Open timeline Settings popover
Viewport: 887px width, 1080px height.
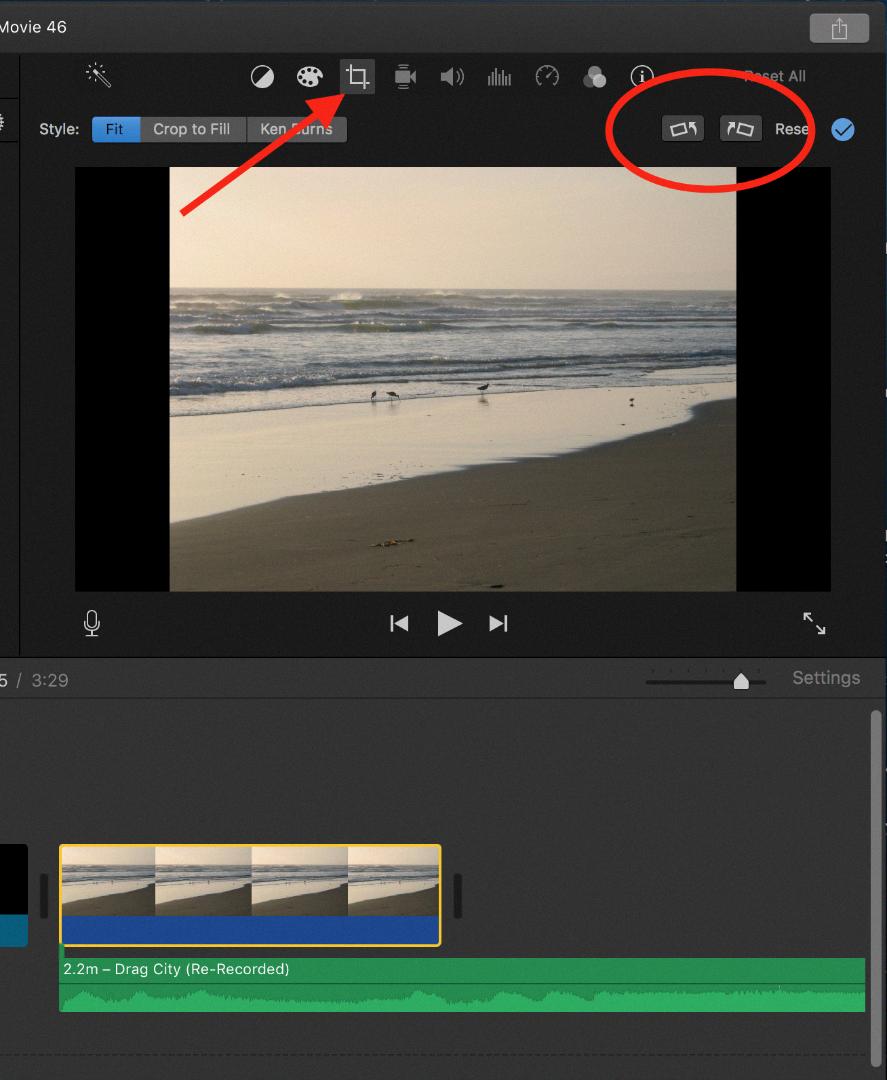pyautogui.click(x=826, y=678)
